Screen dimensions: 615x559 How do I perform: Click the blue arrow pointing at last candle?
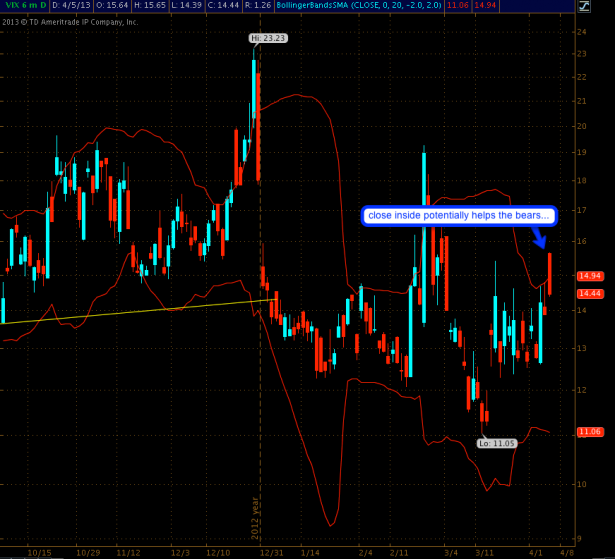(537, 237)
